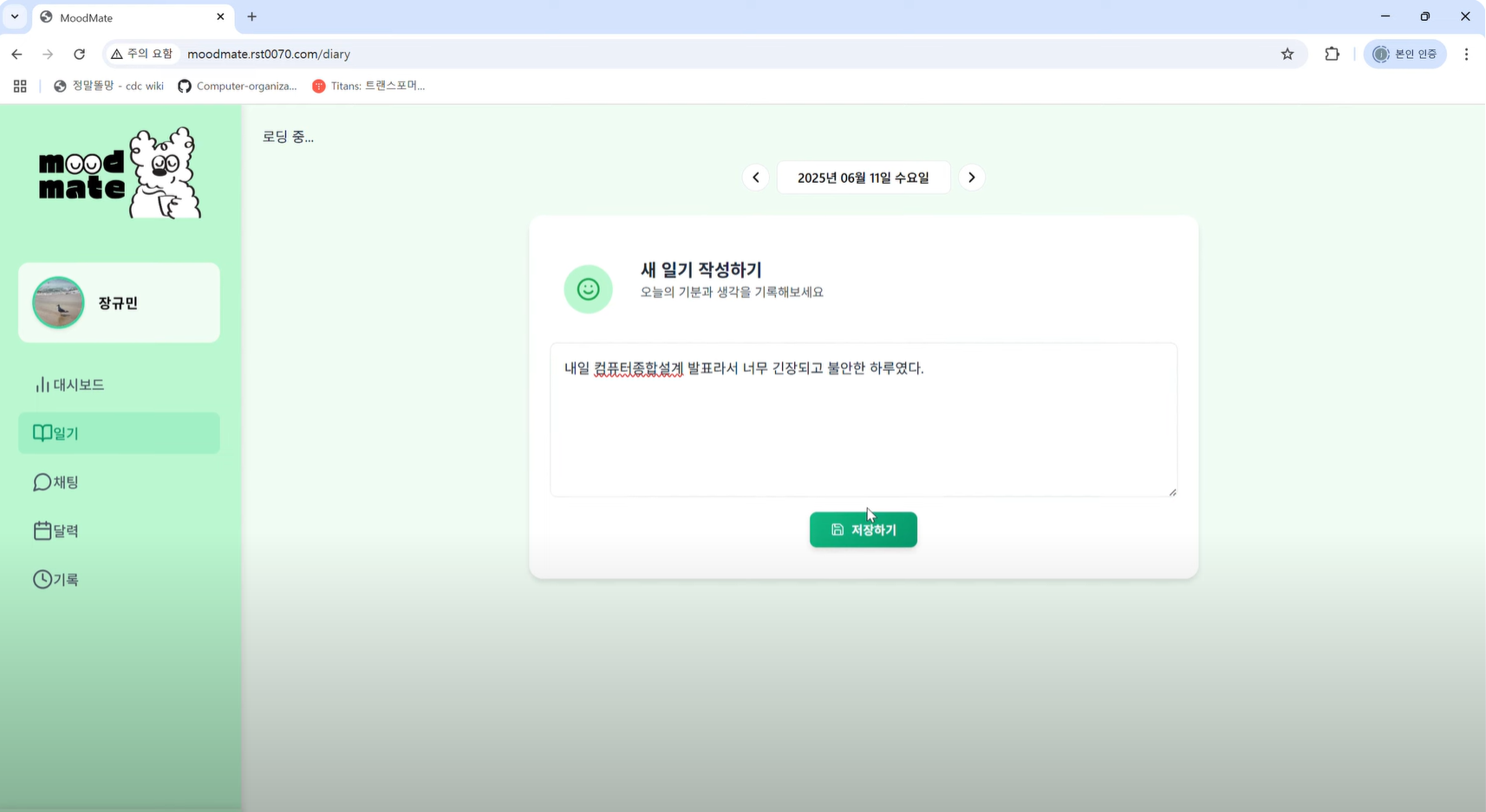
Task: Reload the page
Action: [x=79, y=54]
